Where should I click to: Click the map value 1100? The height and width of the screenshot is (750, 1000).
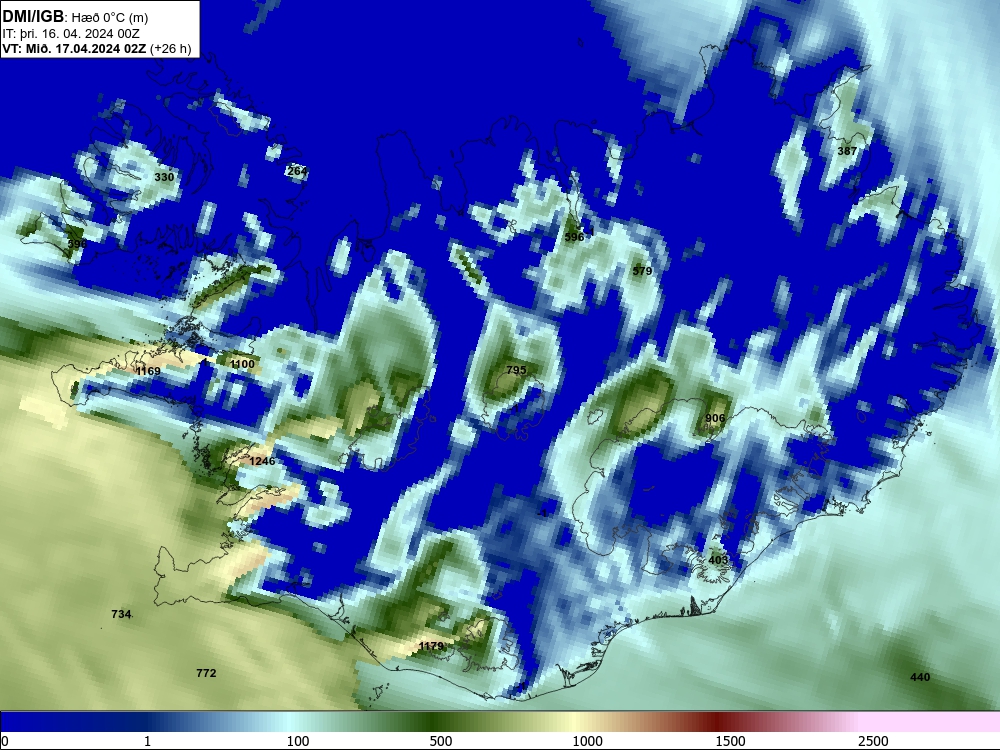[242, 364]
